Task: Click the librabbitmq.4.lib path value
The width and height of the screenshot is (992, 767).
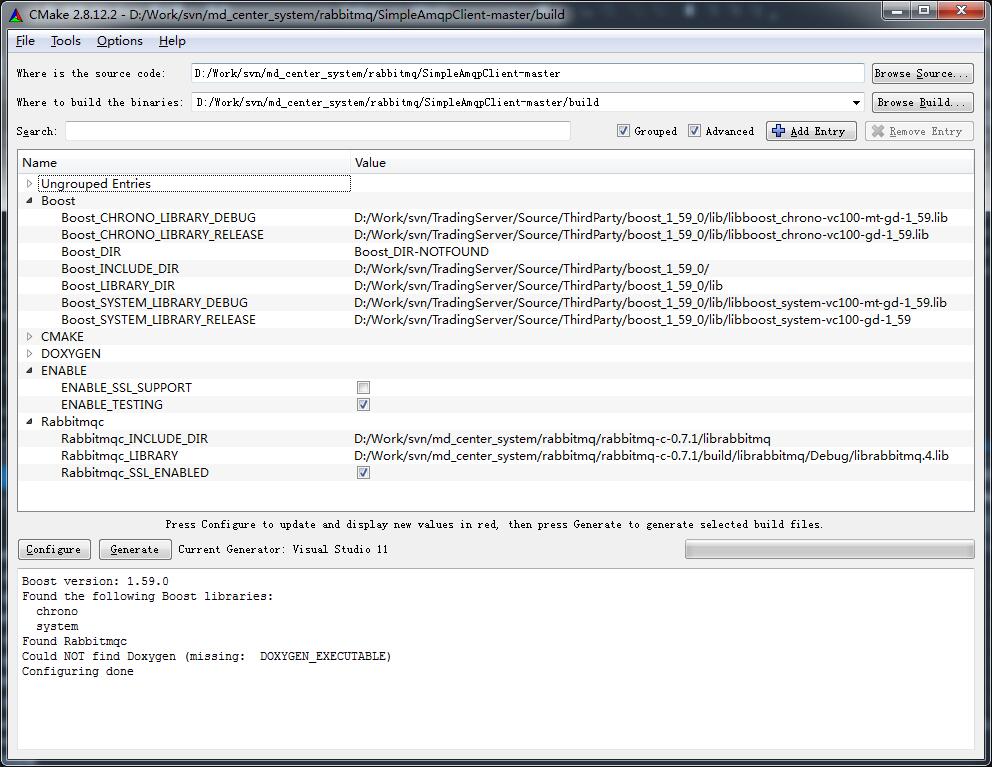Action: (651, 456)
